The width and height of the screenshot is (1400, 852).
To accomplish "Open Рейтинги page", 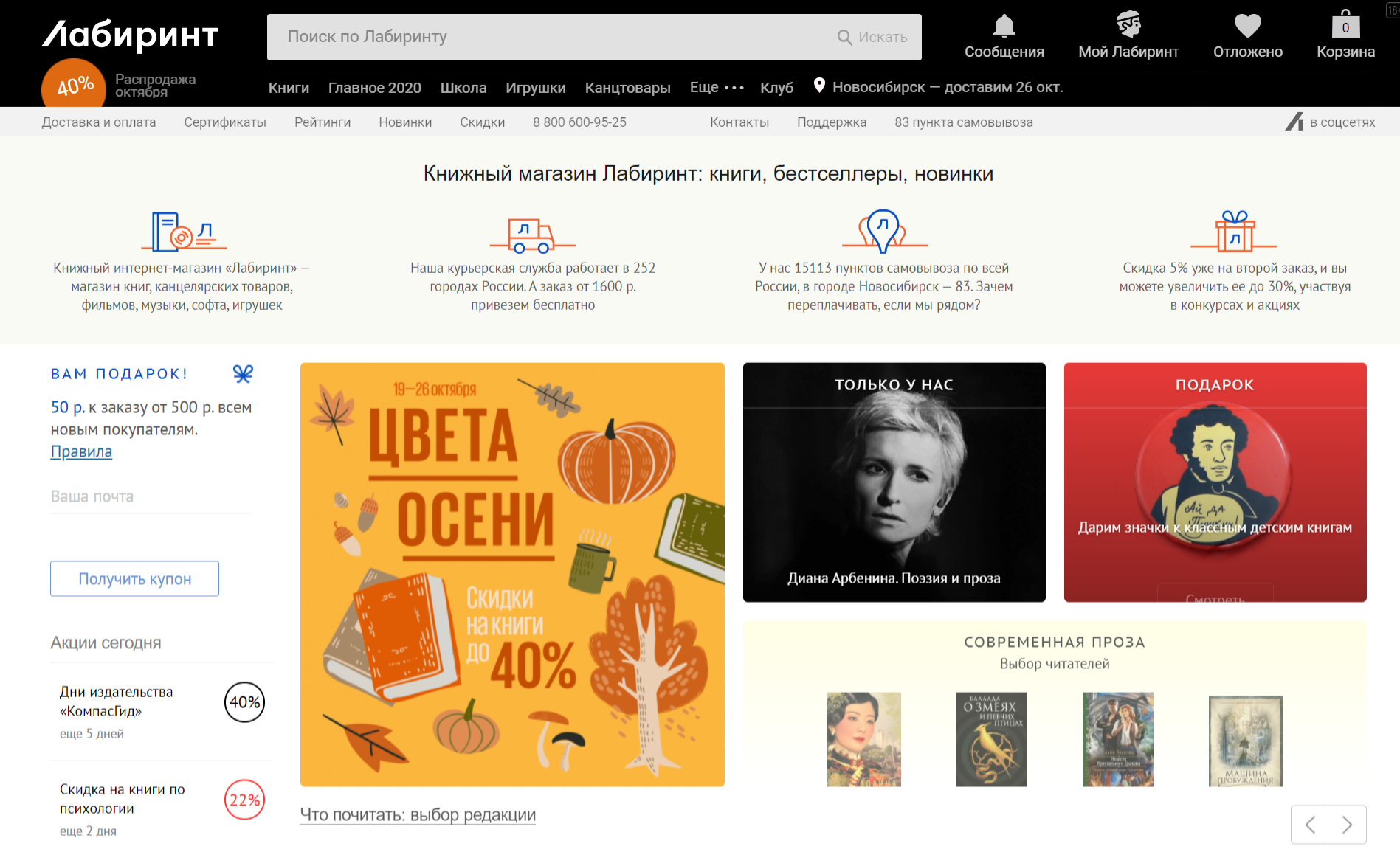I will [x=323, y=122].
